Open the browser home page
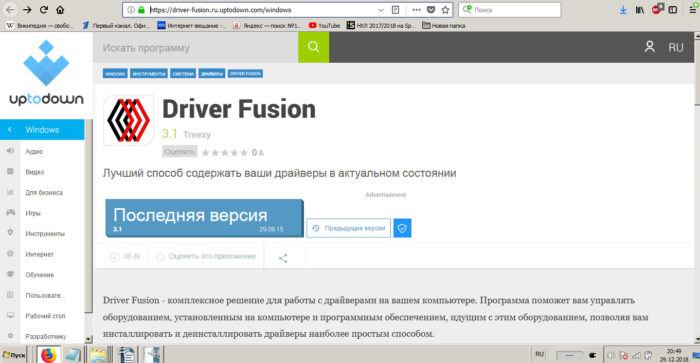The height and width of the screenshot is (363, 700). 60,9
